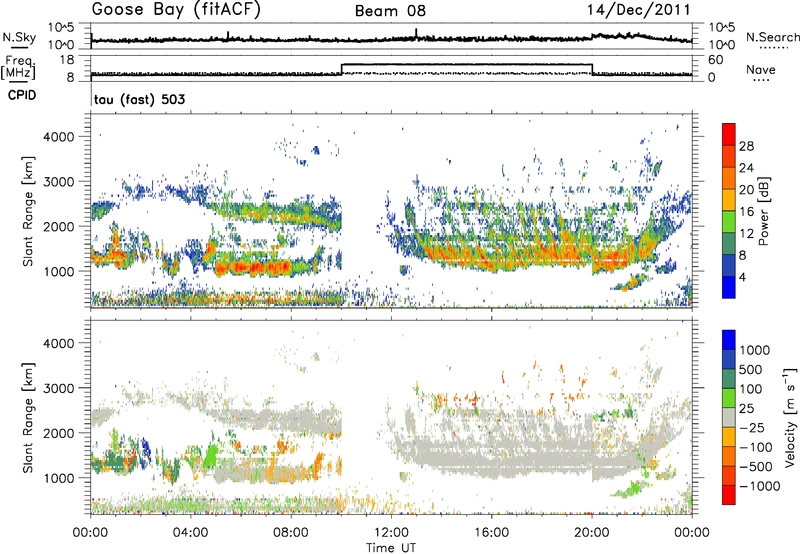Click the 'N.Search' legend label

(x=772, y=37)
